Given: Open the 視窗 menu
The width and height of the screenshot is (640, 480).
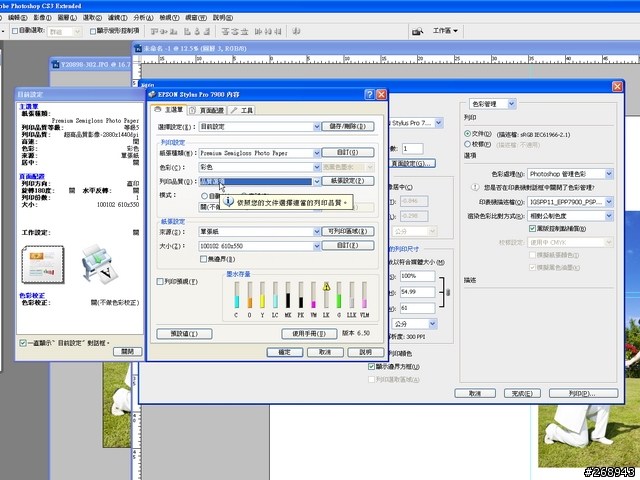Looking at the screenshot, I should (x=196, y=18).
